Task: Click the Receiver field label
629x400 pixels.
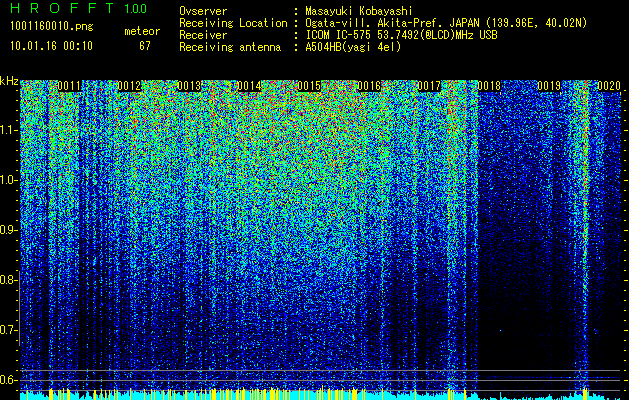Action: coord(203,35)
